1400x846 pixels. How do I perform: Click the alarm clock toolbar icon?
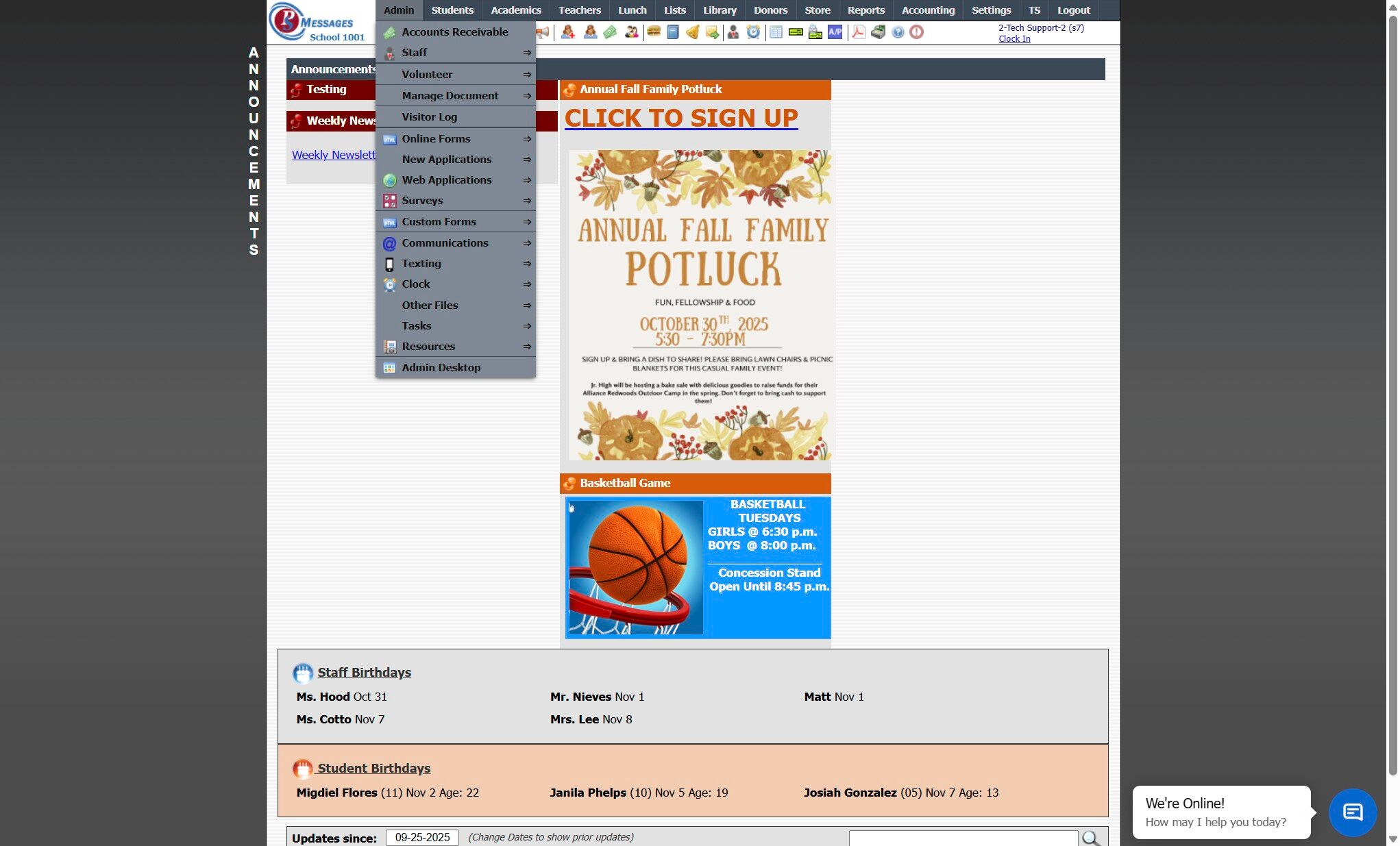click(753, 32)
